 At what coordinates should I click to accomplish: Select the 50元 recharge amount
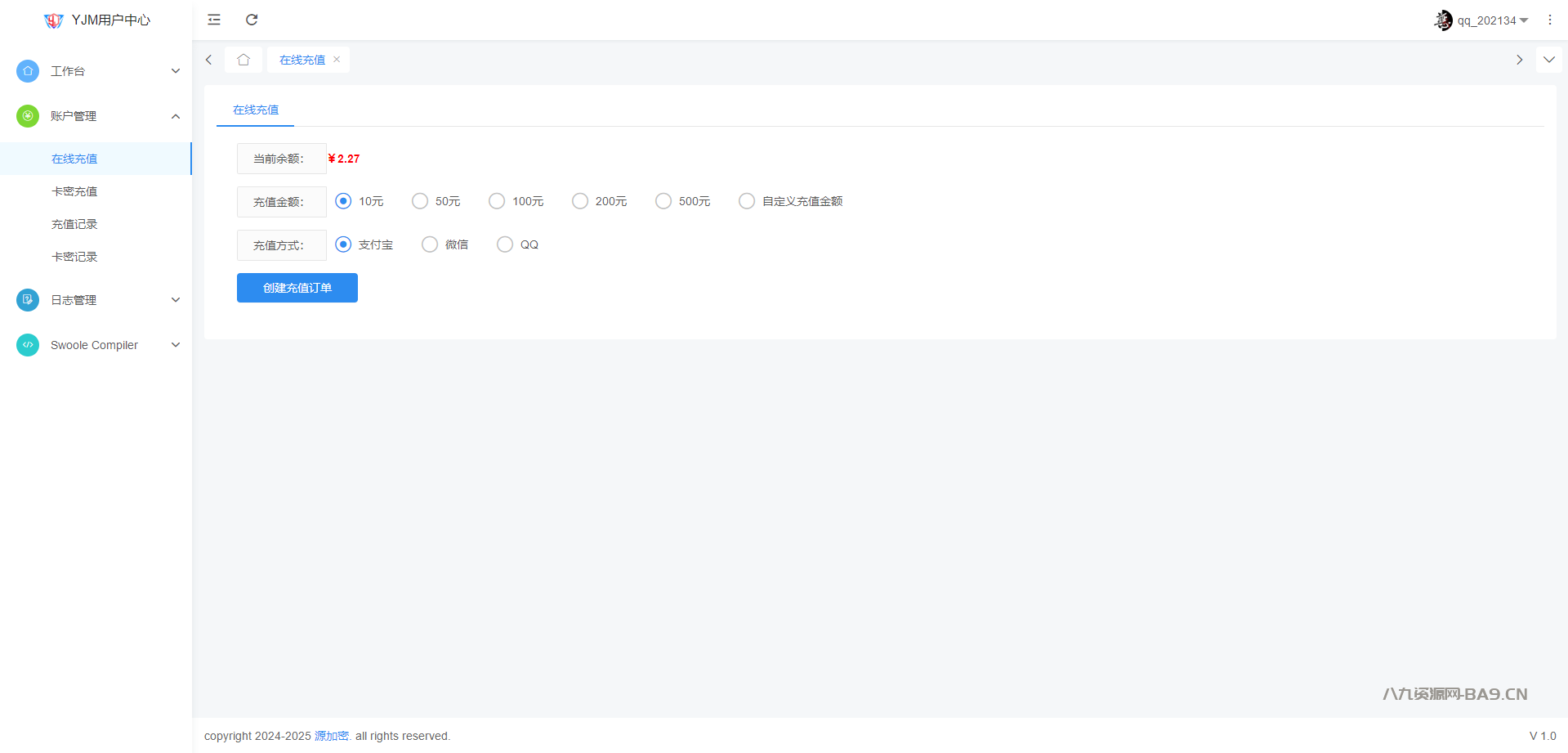pyautogui.click(x=420, y=201)
